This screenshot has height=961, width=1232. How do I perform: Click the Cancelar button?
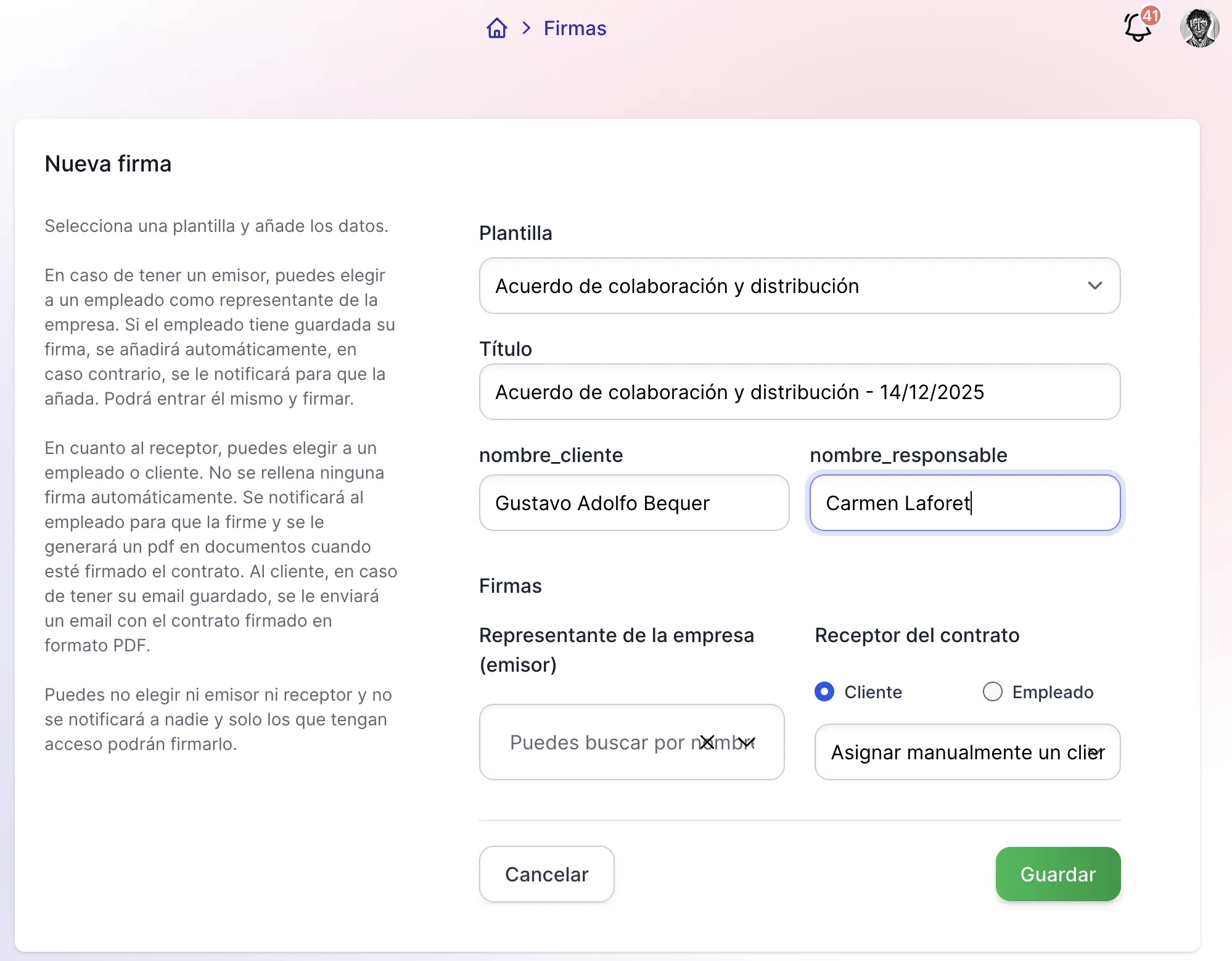pyautogui.click(x=546, y=874)
